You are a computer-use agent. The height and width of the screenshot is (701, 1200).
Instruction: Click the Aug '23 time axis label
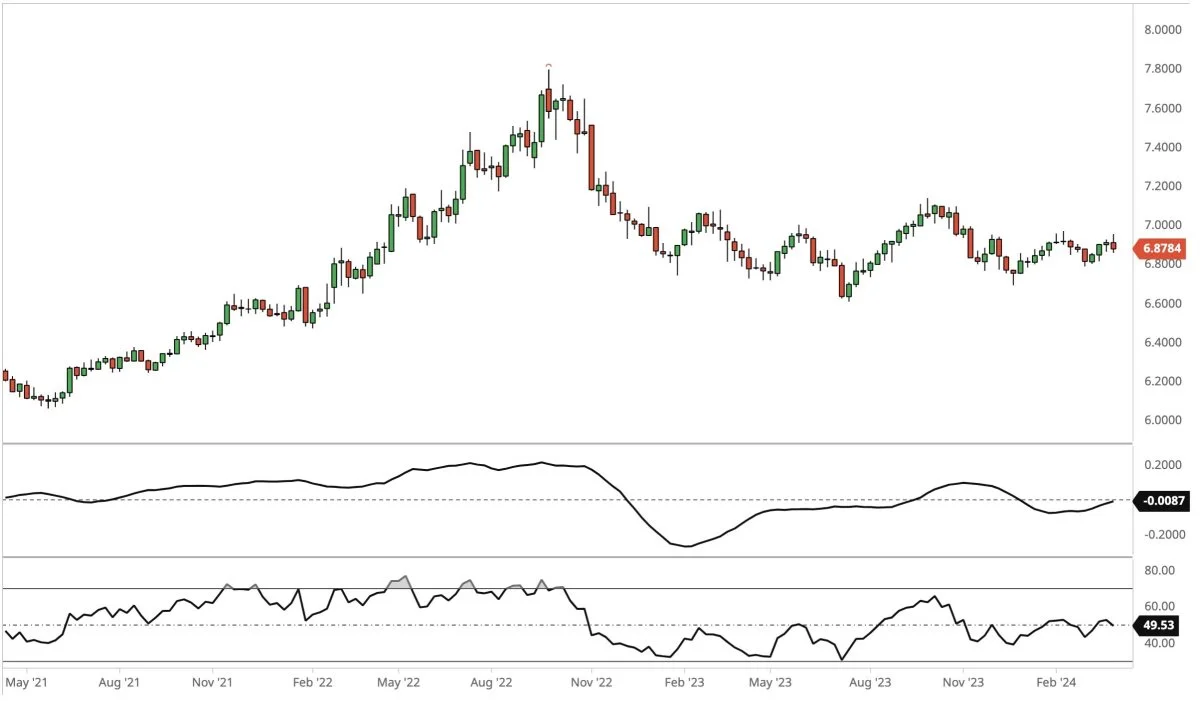[x=869, y=683]
